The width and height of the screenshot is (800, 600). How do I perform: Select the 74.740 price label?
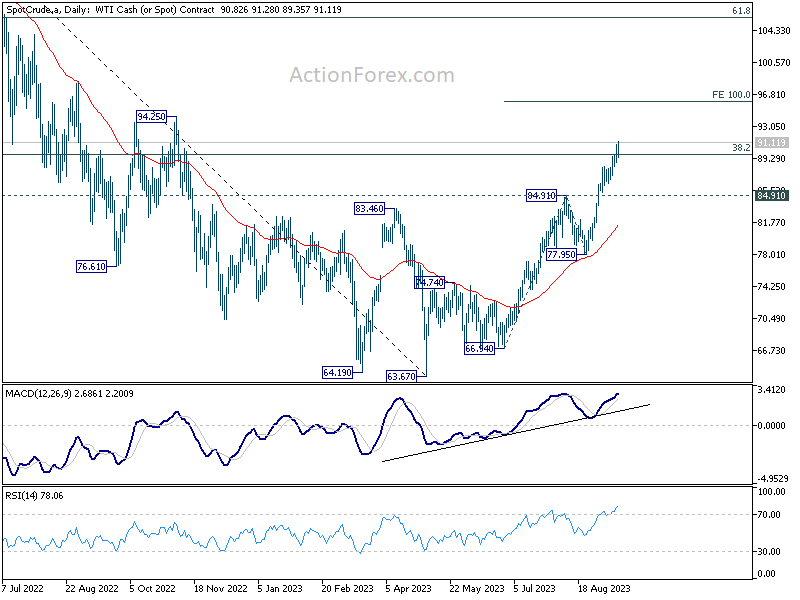(x=430, y=282)
